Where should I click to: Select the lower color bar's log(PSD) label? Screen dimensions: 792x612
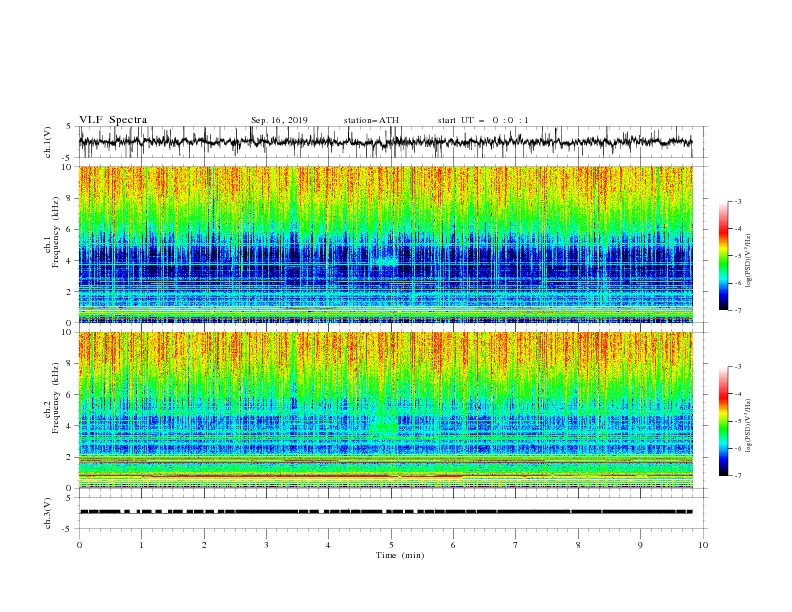(749, 425)
